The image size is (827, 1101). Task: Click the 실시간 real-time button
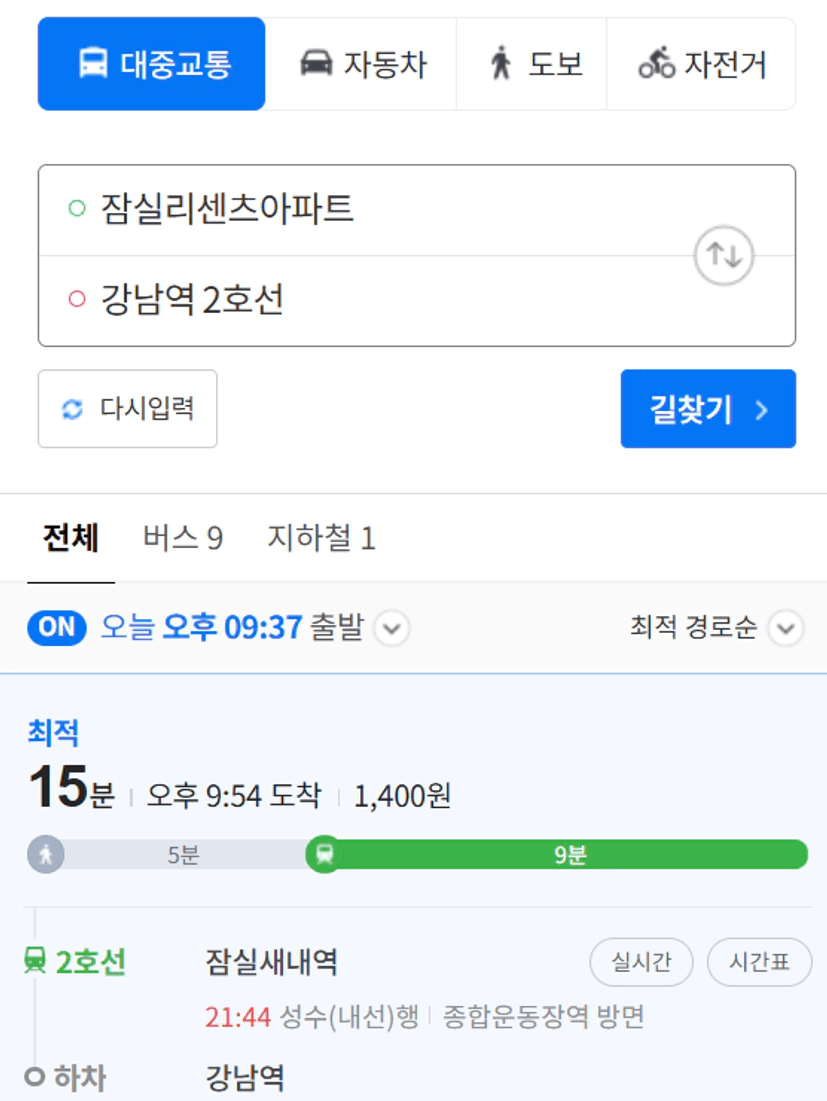[x=642, y=961]
